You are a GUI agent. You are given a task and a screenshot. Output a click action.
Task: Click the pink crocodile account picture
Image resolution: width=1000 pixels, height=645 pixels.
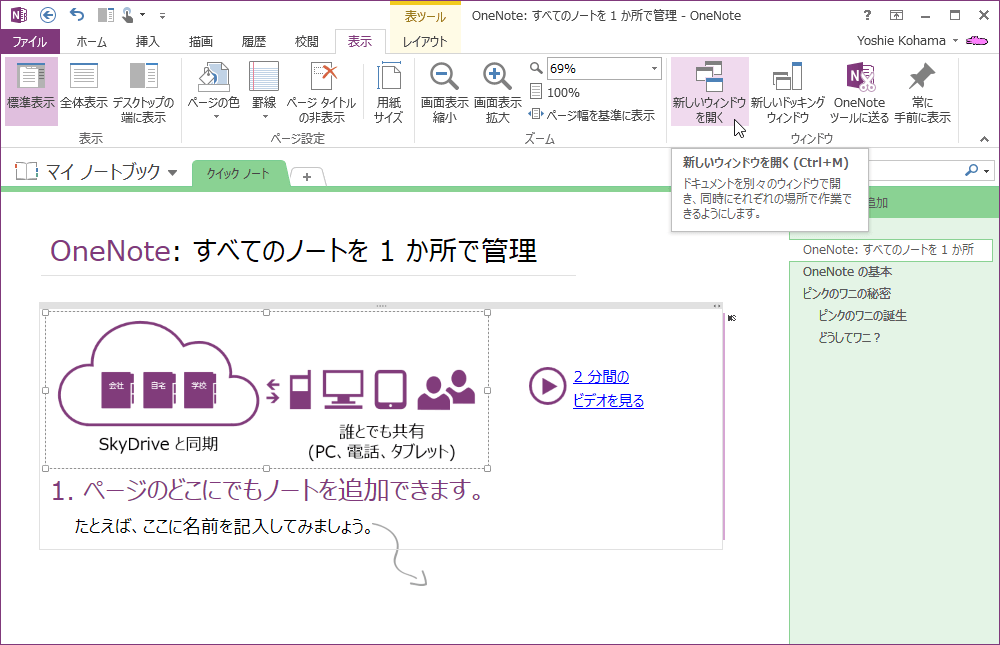click(x=977, y=41)
